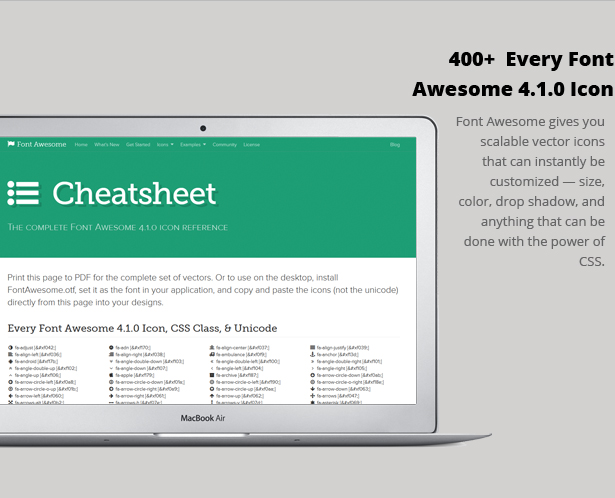The width and height of the screenshot is (615, 498).
Task: Click the Blog link at navbar right
Action: click(395, 144)
